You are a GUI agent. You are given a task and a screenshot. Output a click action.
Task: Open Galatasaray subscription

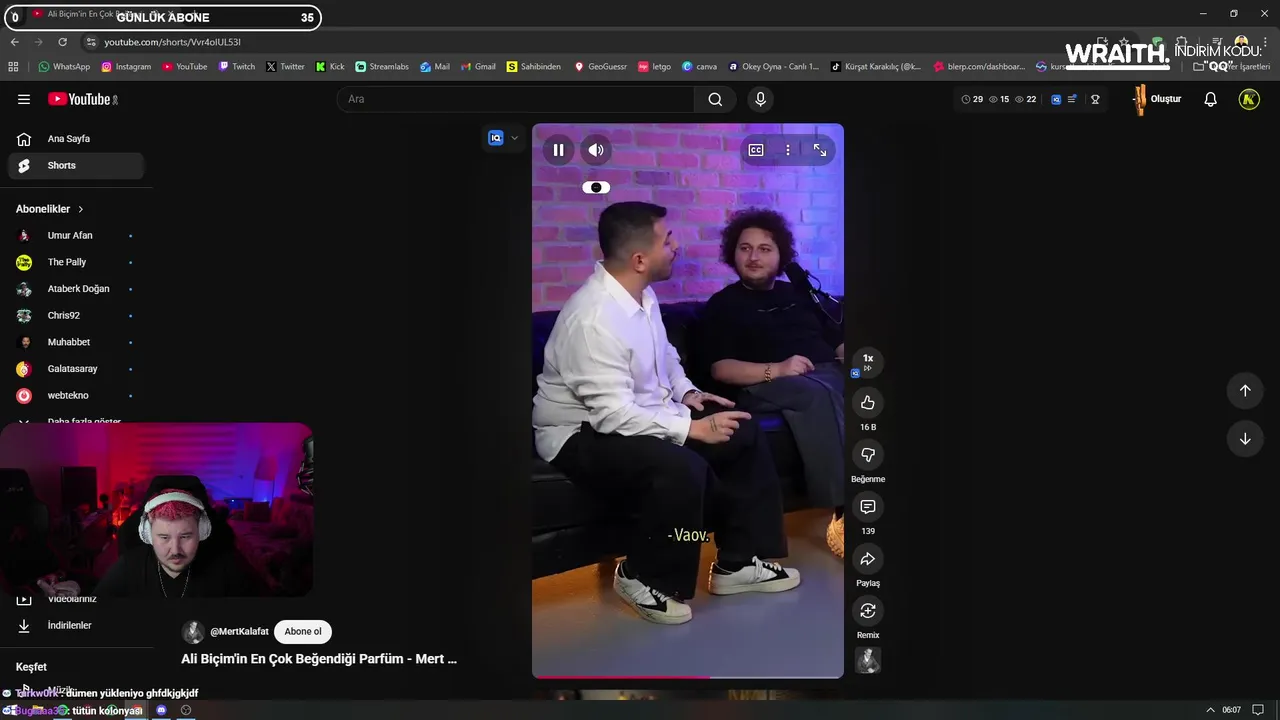76,369
